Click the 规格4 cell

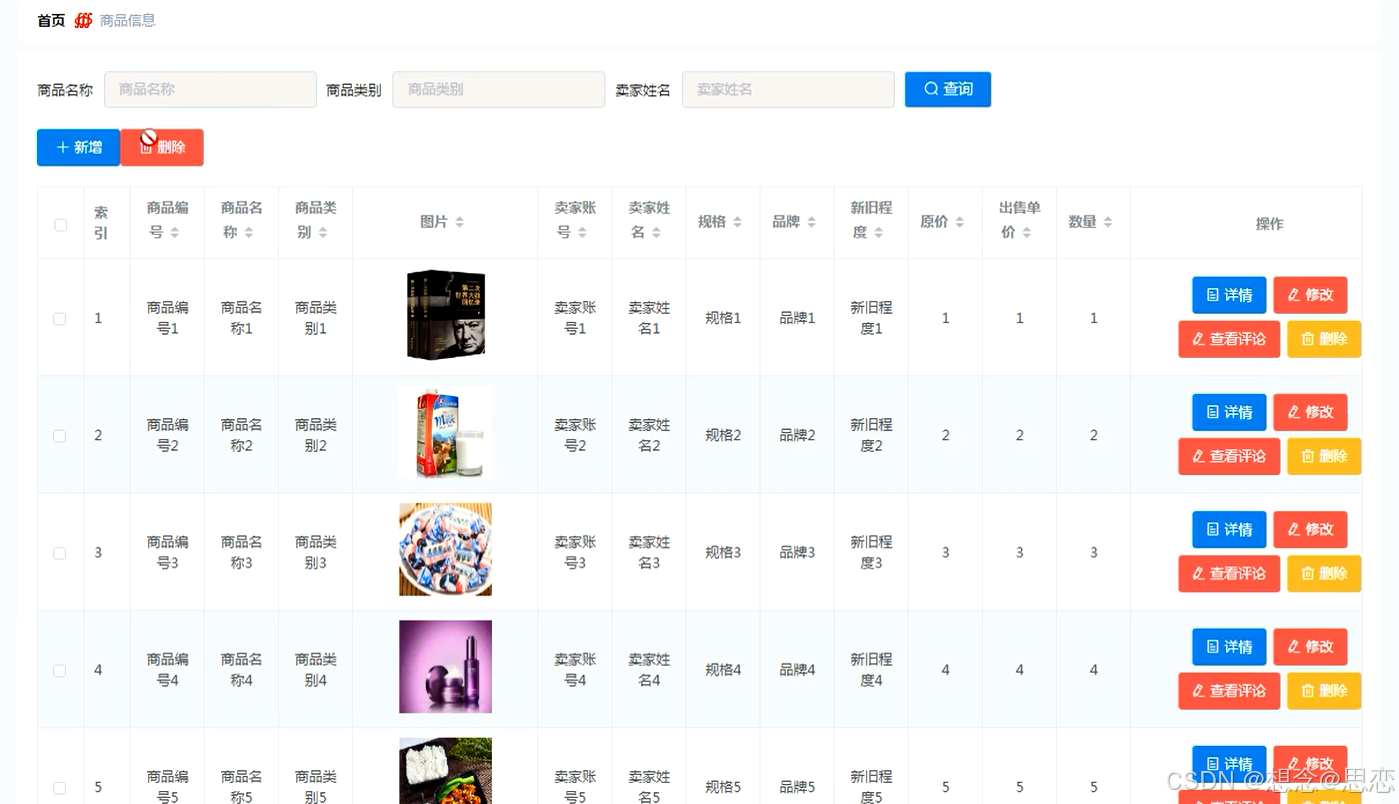coord(723,670)
